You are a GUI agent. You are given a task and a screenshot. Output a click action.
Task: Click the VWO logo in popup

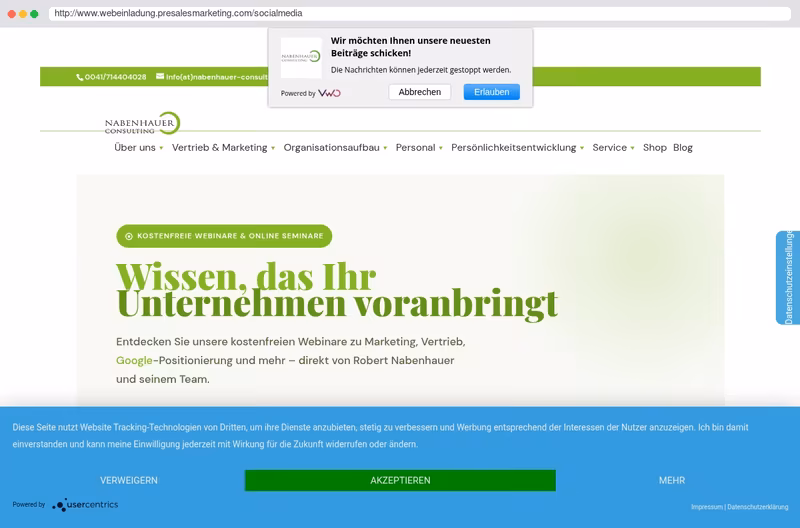point(329,93)
